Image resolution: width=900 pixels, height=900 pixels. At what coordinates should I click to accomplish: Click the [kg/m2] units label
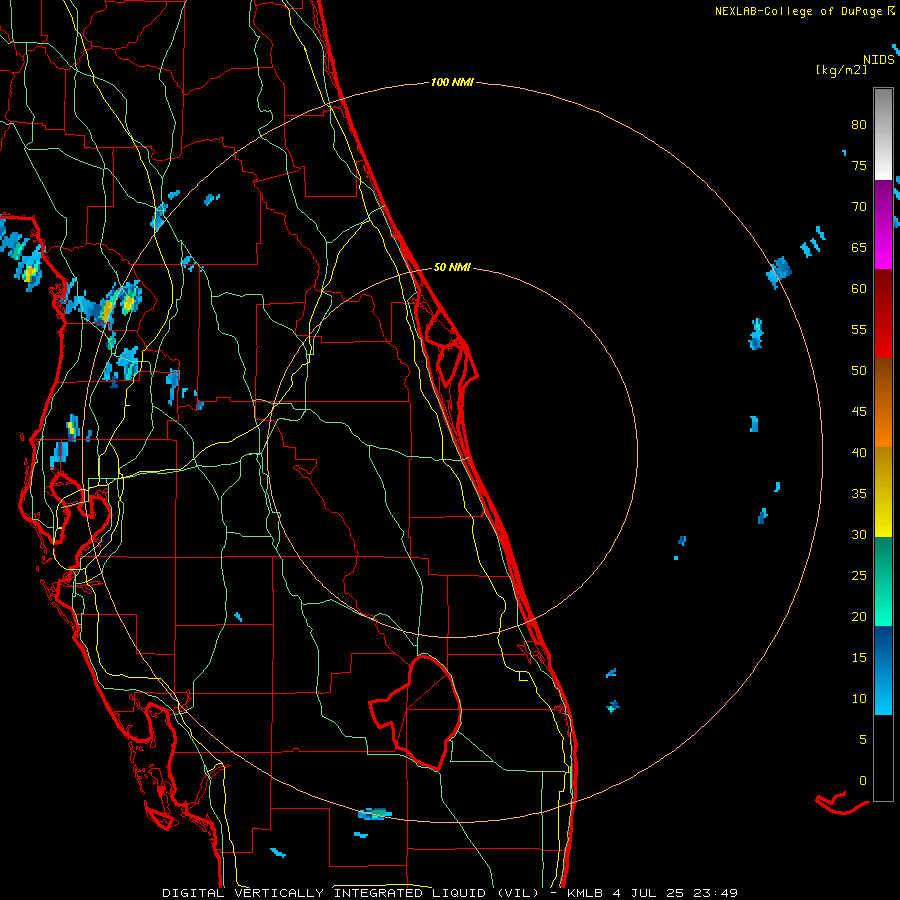coord(841,70)
